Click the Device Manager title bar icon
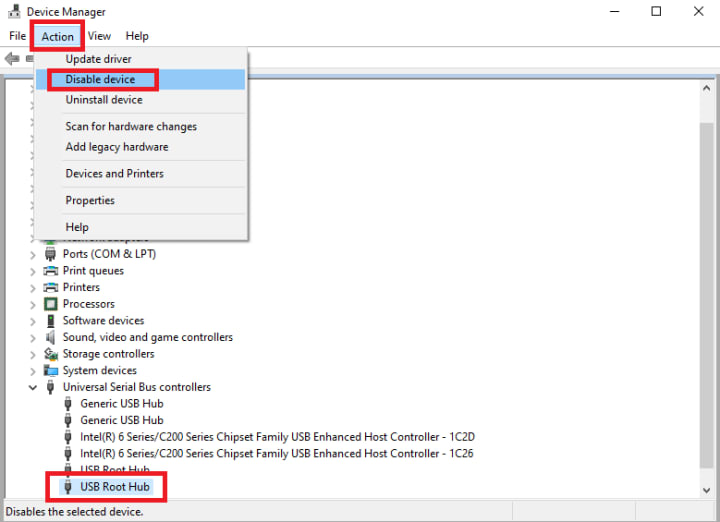 [14, 11]
